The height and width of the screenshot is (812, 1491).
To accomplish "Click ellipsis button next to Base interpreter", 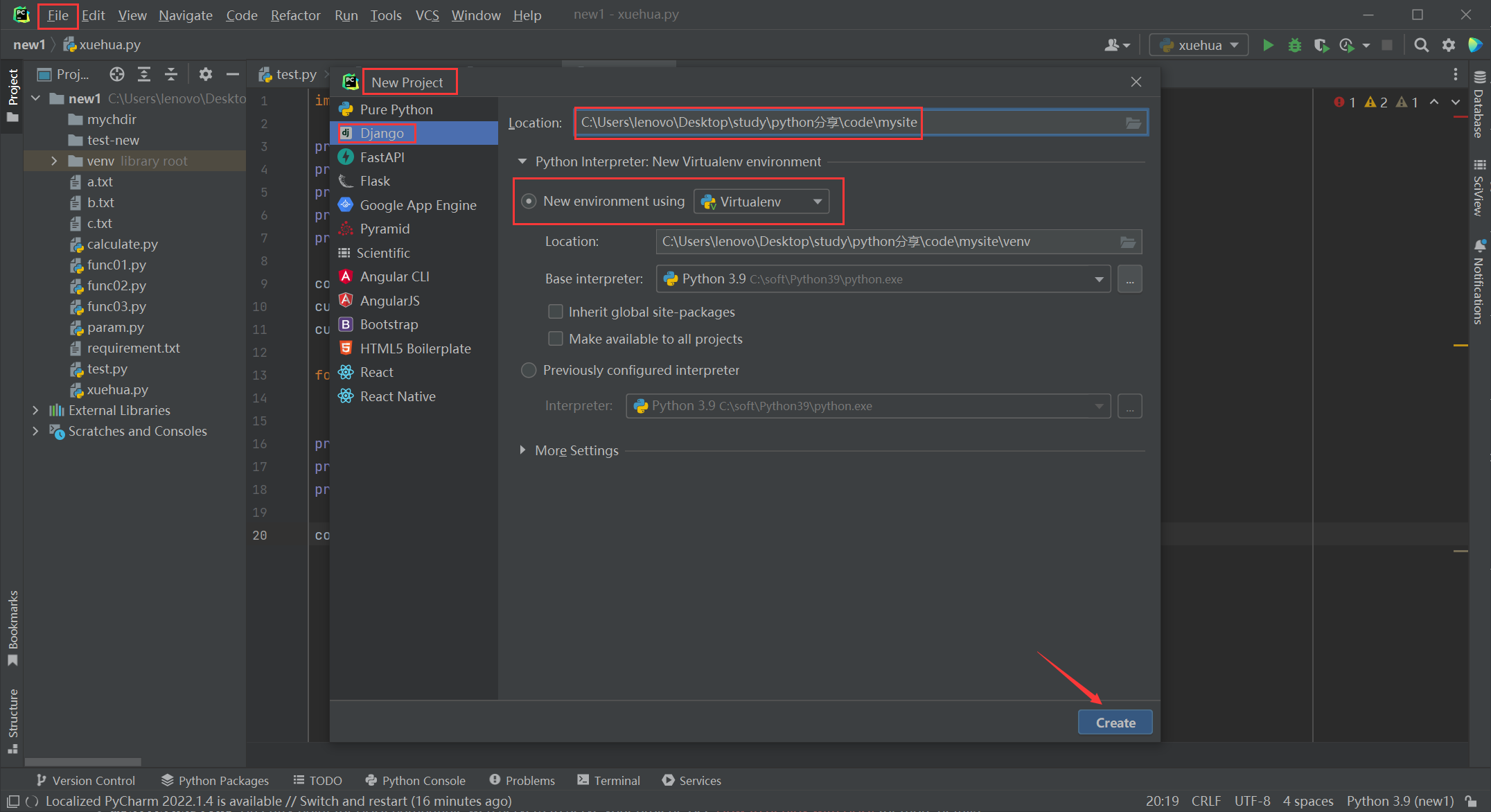I will click(1129, 279).
